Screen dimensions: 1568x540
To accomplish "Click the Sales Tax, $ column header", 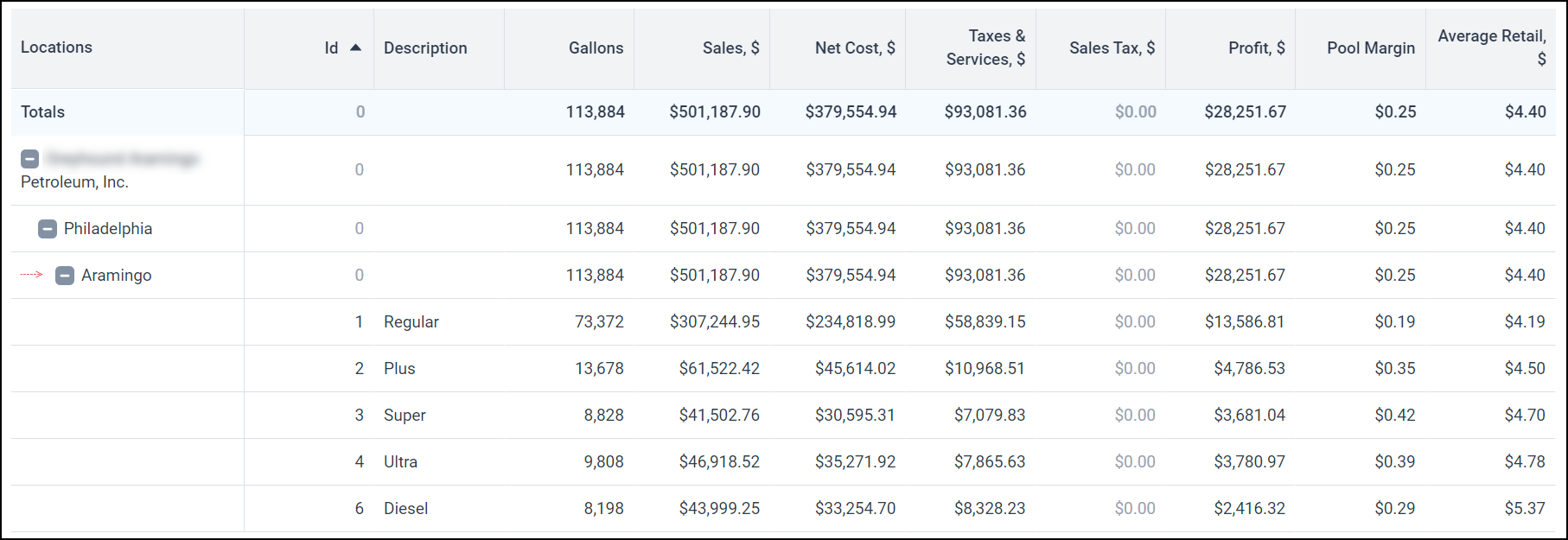I will point(1112,48).
